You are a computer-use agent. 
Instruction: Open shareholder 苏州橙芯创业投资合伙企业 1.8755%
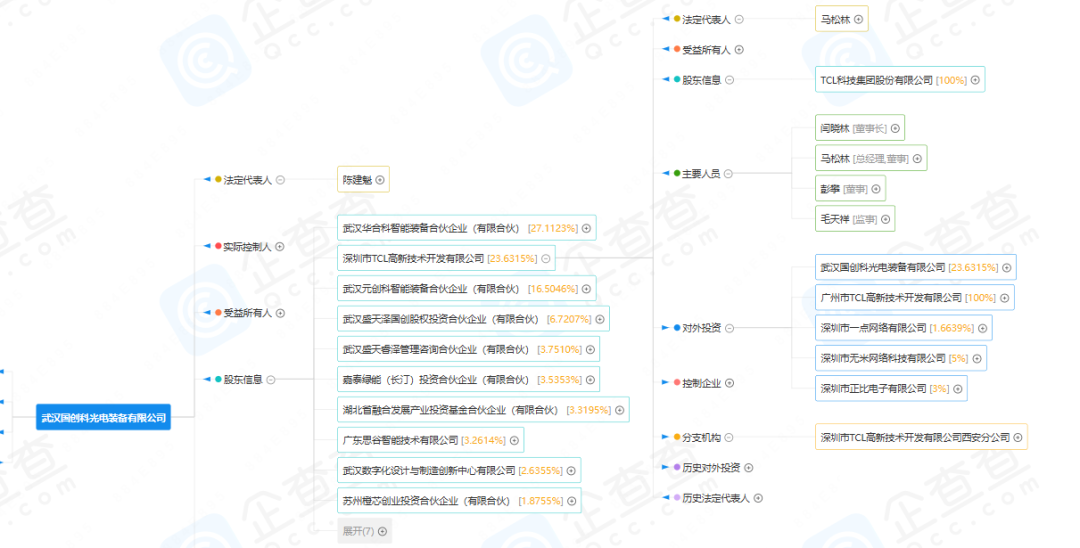point(459,500)
